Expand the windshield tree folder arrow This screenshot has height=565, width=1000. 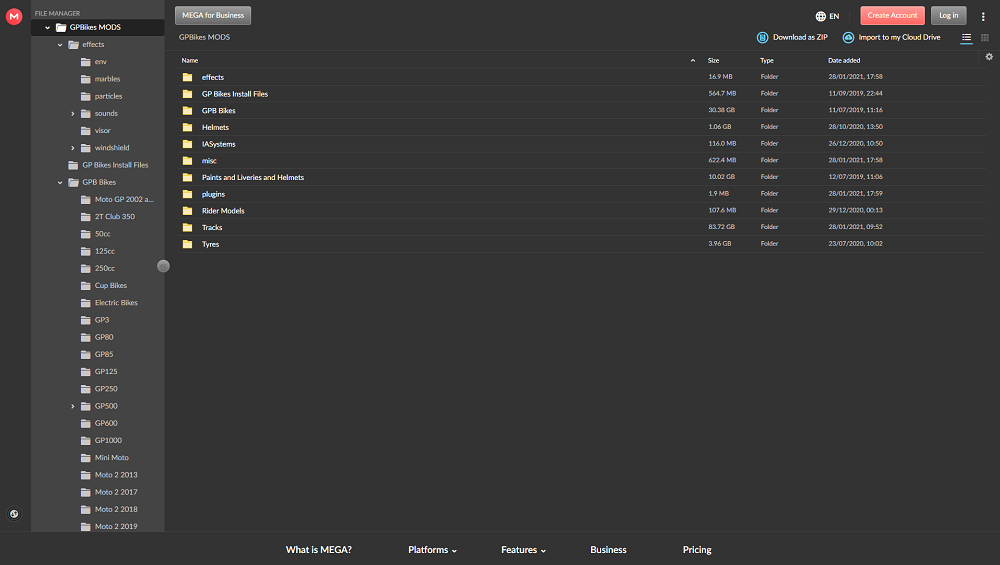[x=73, y=148]
